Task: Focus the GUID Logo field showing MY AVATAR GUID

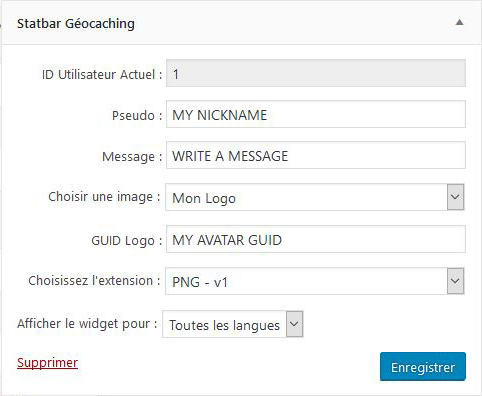Action: [x=316, y=239]
